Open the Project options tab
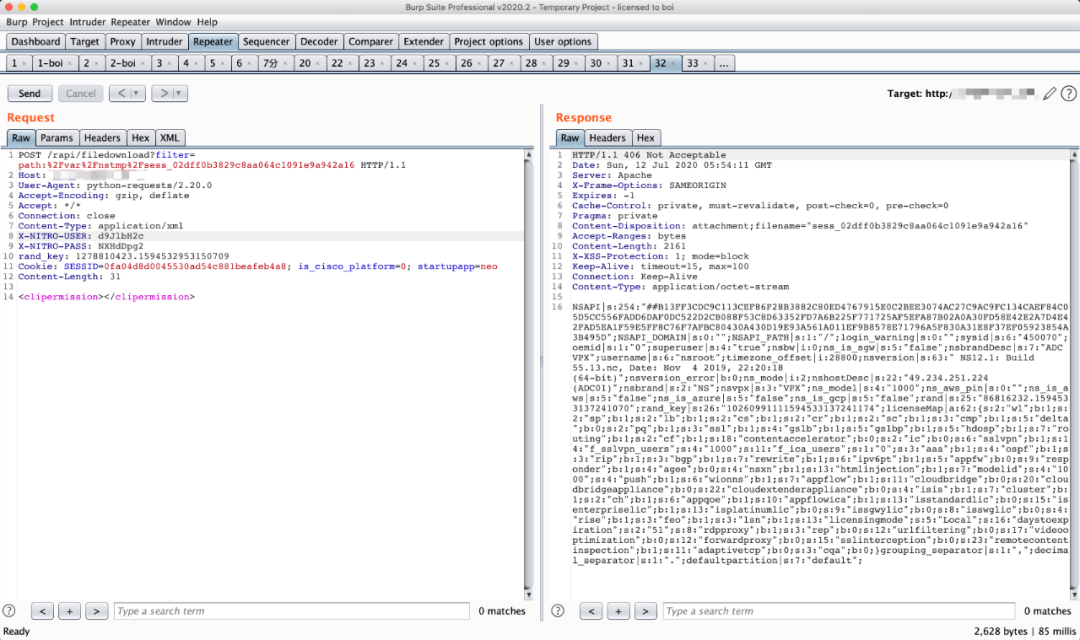The image size is (1080, 640). coord(488,41)
